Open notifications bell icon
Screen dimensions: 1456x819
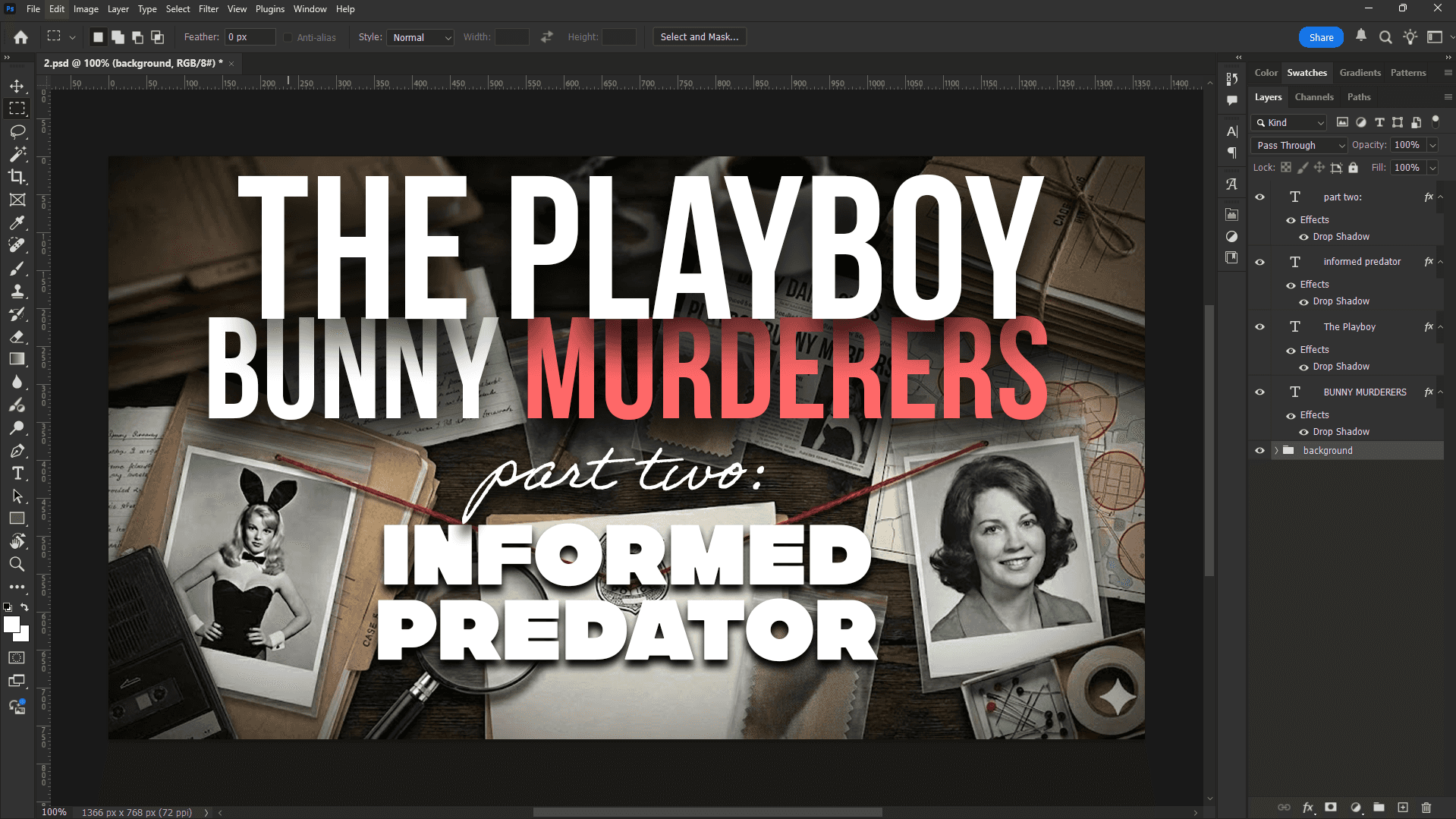coord(1361,36)
